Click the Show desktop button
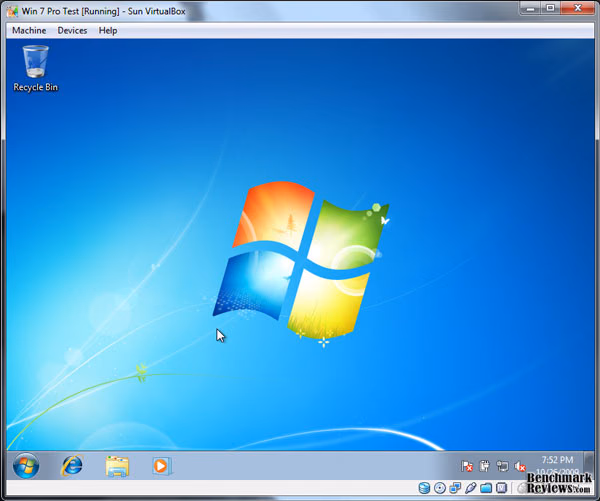Image resolution: width=600 pixels, height=501 pixels. coord(589,464)
